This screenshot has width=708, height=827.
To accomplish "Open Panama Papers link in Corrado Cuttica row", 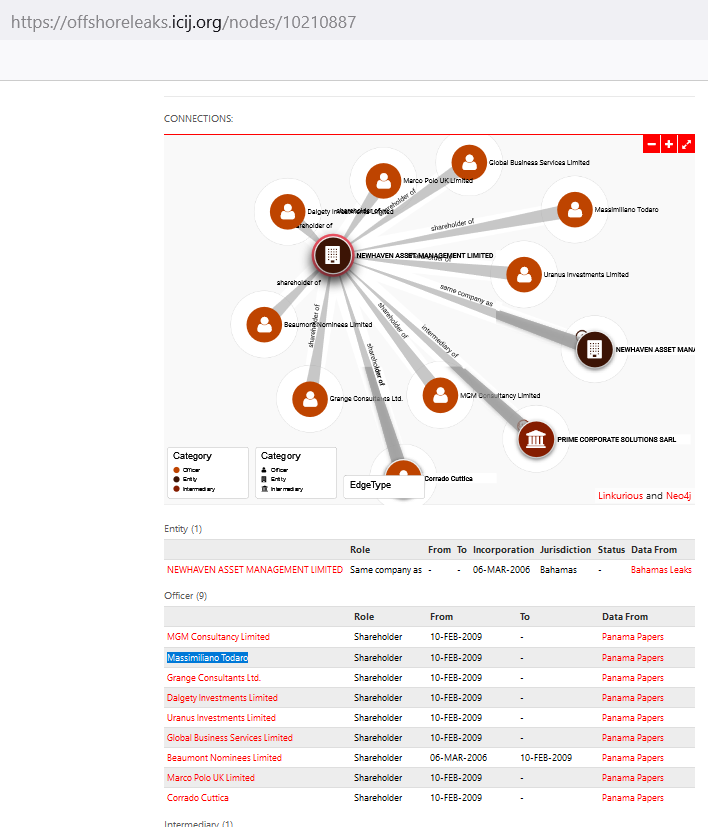I will pyautogui.click(x=633, y=798).
